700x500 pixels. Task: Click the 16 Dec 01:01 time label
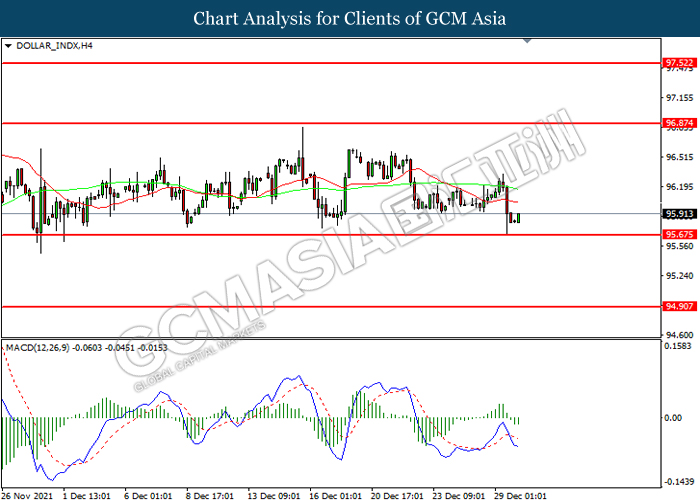click(335, 496)
